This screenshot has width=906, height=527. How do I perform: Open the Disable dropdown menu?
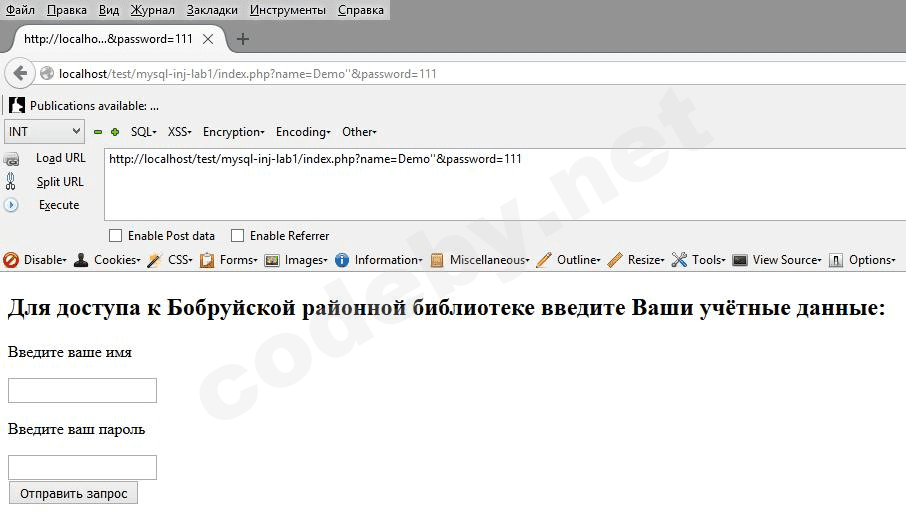click(45, 260)
